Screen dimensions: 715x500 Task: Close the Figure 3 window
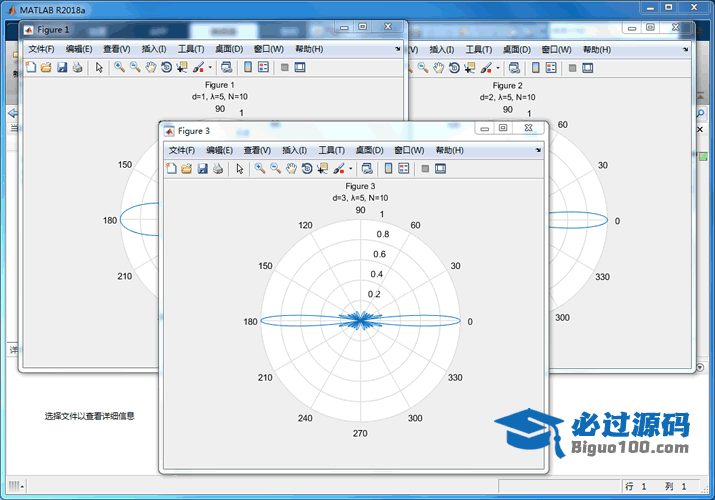pos(528,128)
